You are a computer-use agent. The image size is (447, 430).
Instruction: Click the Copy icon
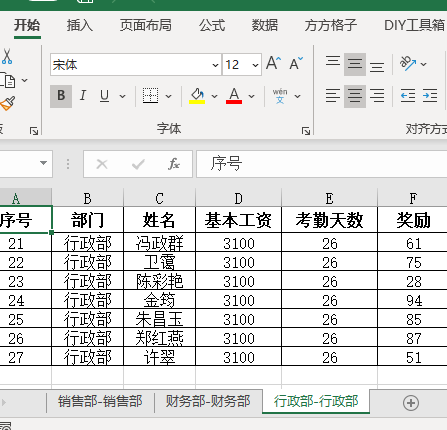point(8,80)
